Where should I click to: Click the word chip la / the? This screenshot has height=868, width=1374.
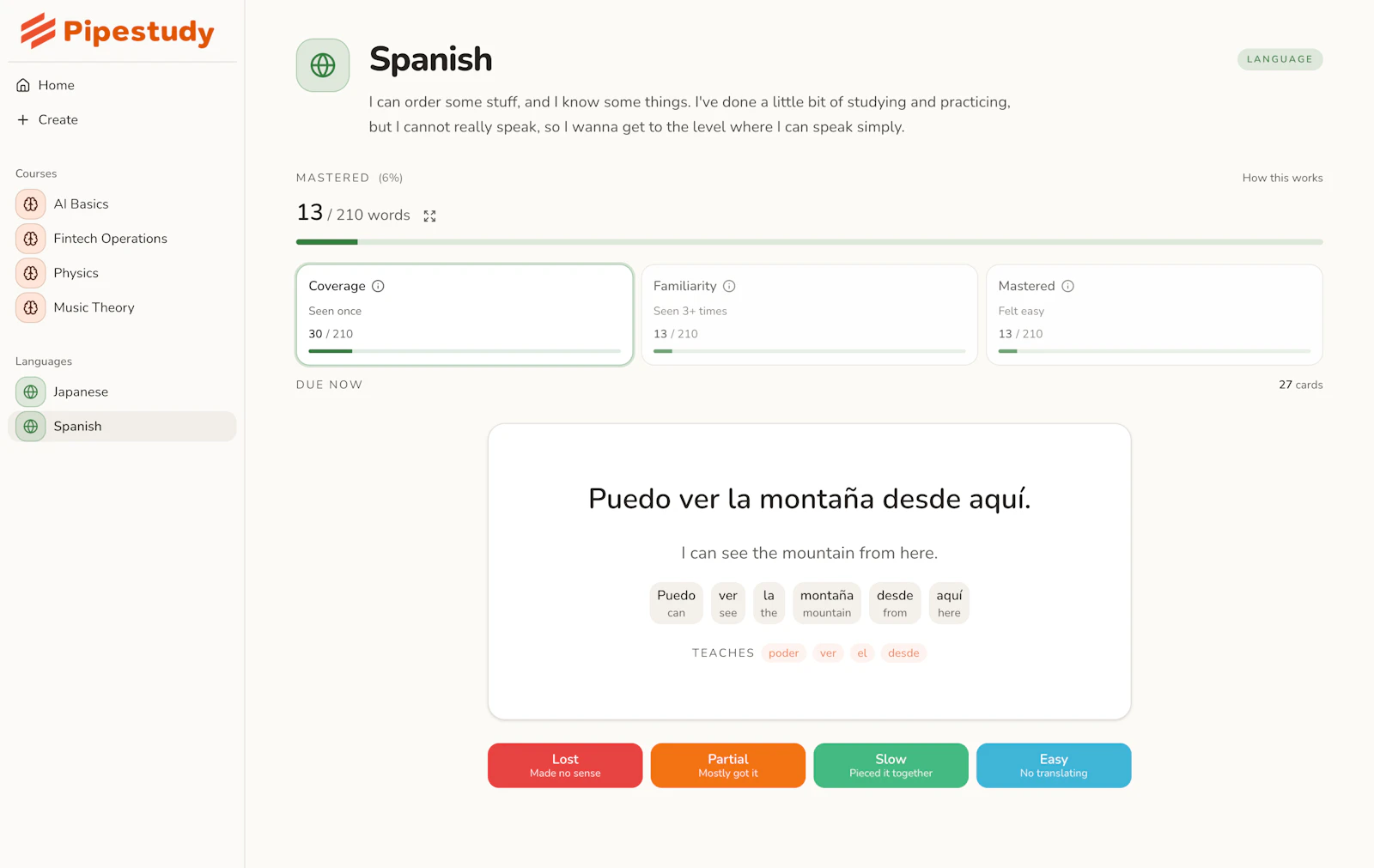click(x=769, y=603)
